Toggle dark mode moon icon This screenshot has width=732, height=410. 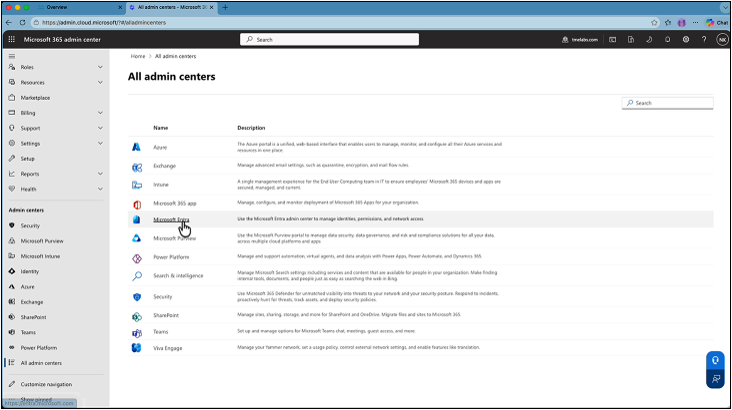(649, 40)
